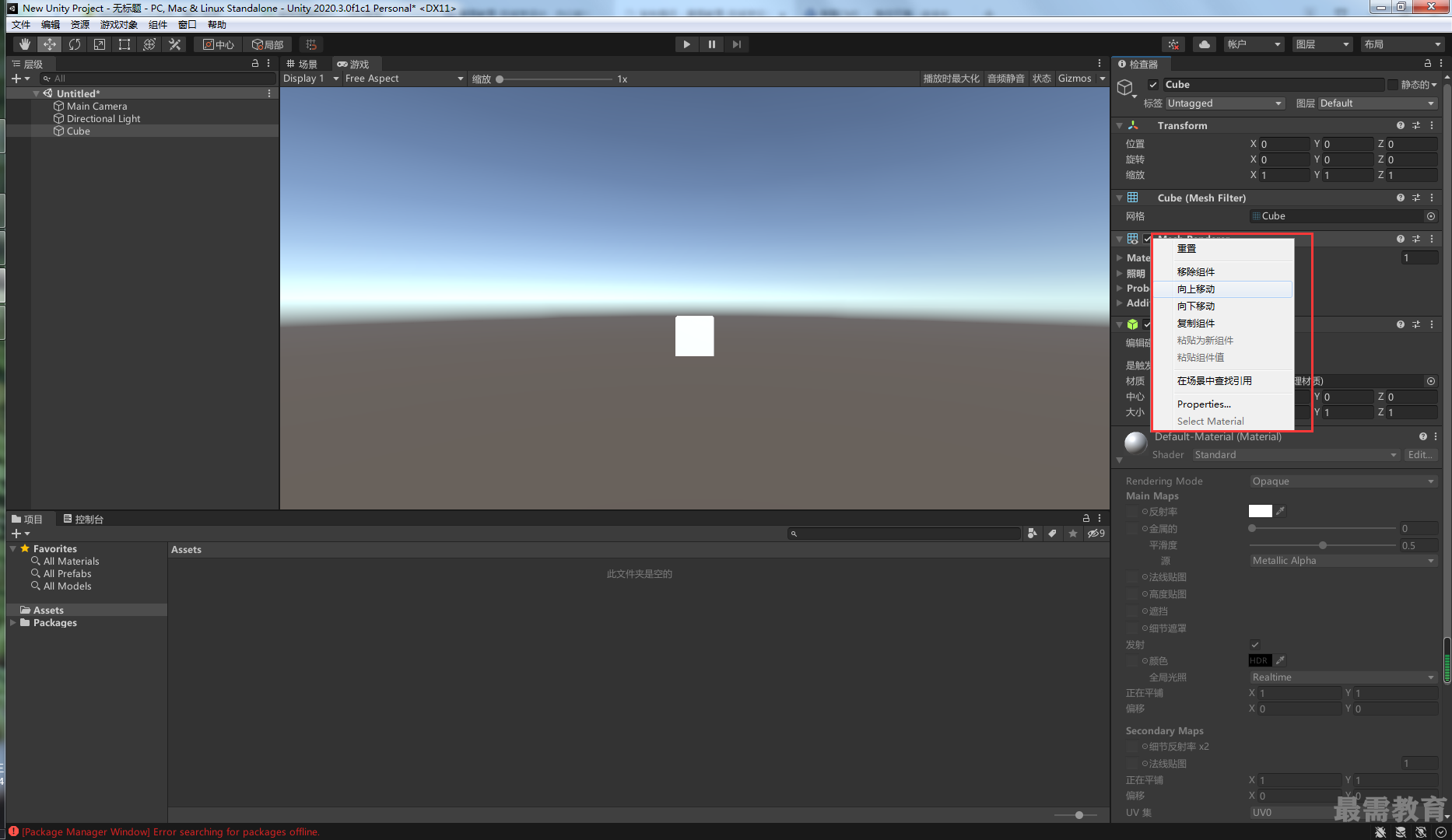Image resolution: width=1452 pixels, height=840 pixels.
Task: Select the Scale tool
Action: 100,44
